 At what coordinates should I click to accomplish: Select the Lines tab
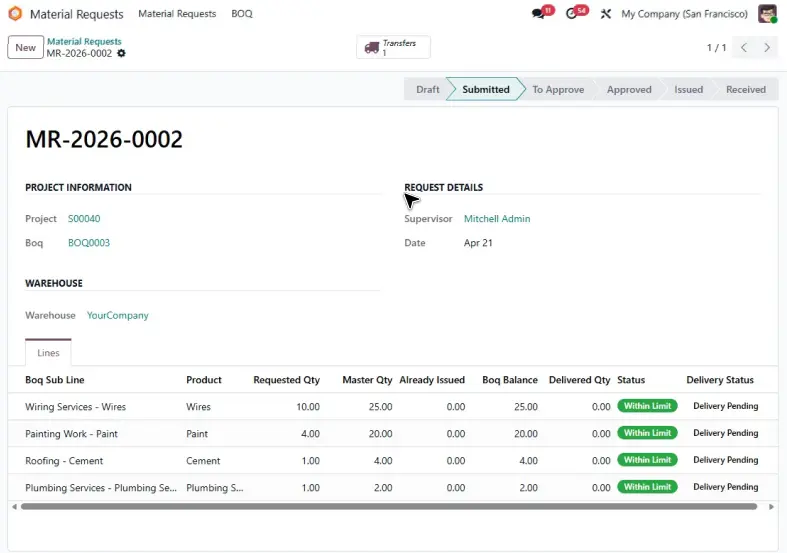coord(48,353)
